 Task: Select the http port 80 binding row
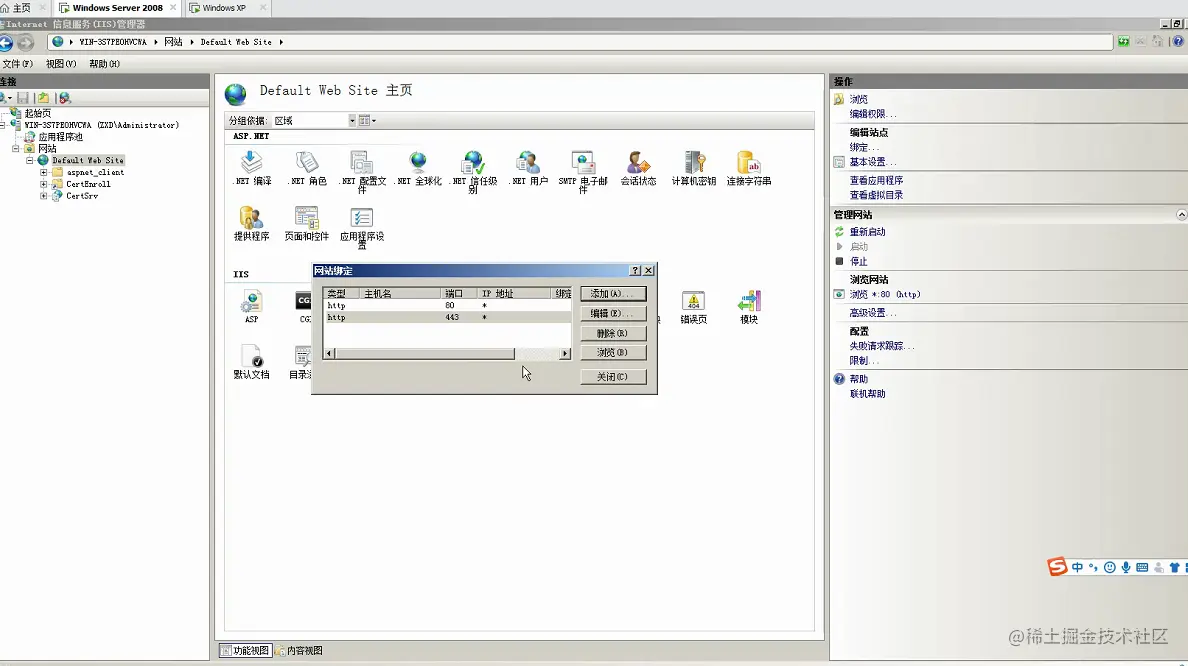tap(447, 305)
